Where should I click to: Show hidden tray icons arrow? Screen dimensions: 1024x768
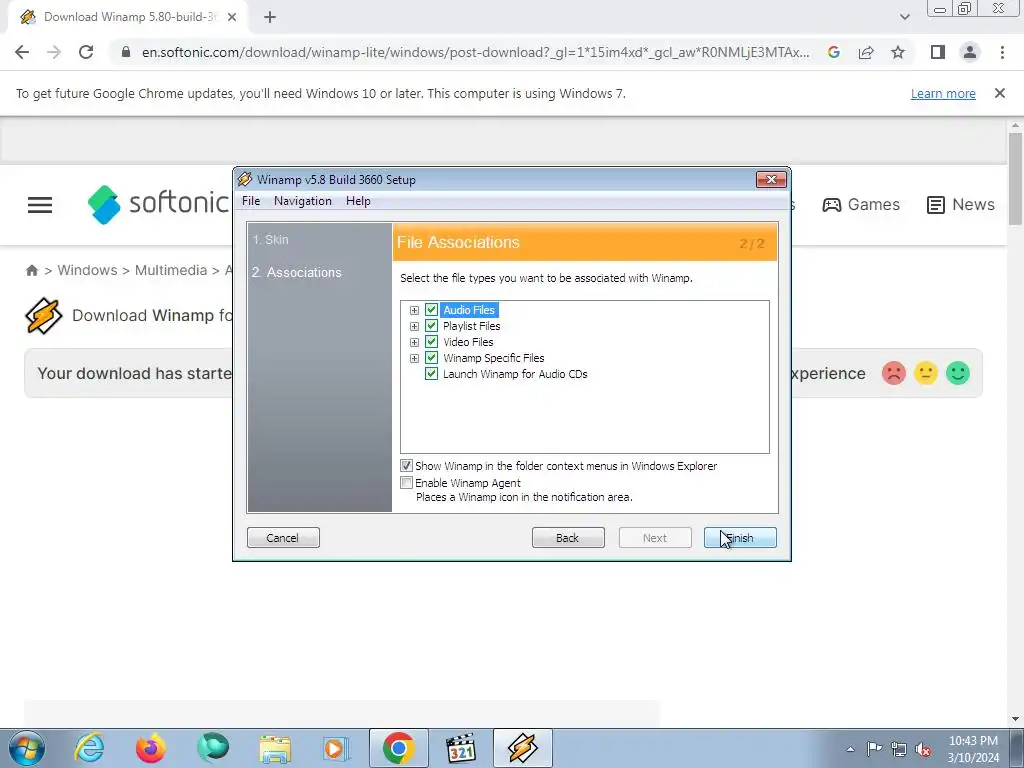tap(850, 749)
